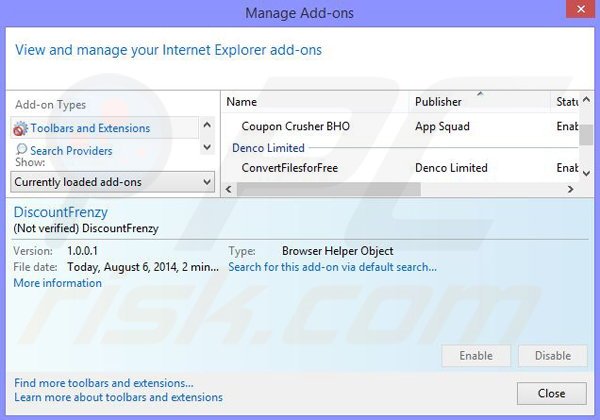Select the Coupon Crusher BHO row
Screen dimensions: 600x420
click(x=401, y=126)
